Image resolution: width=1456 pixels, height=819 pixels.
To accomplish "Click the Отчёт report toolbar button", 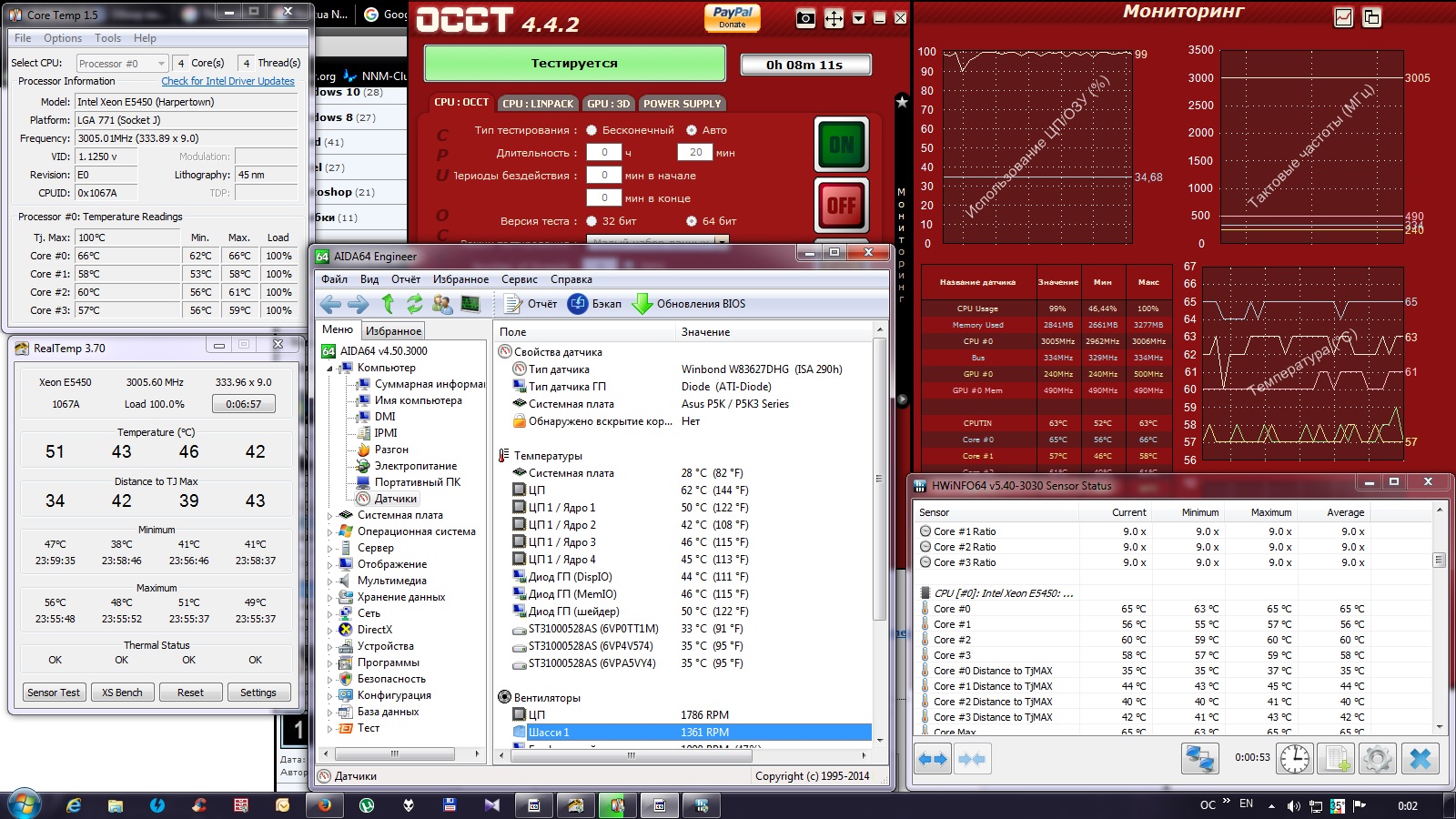I will point(531,304).
